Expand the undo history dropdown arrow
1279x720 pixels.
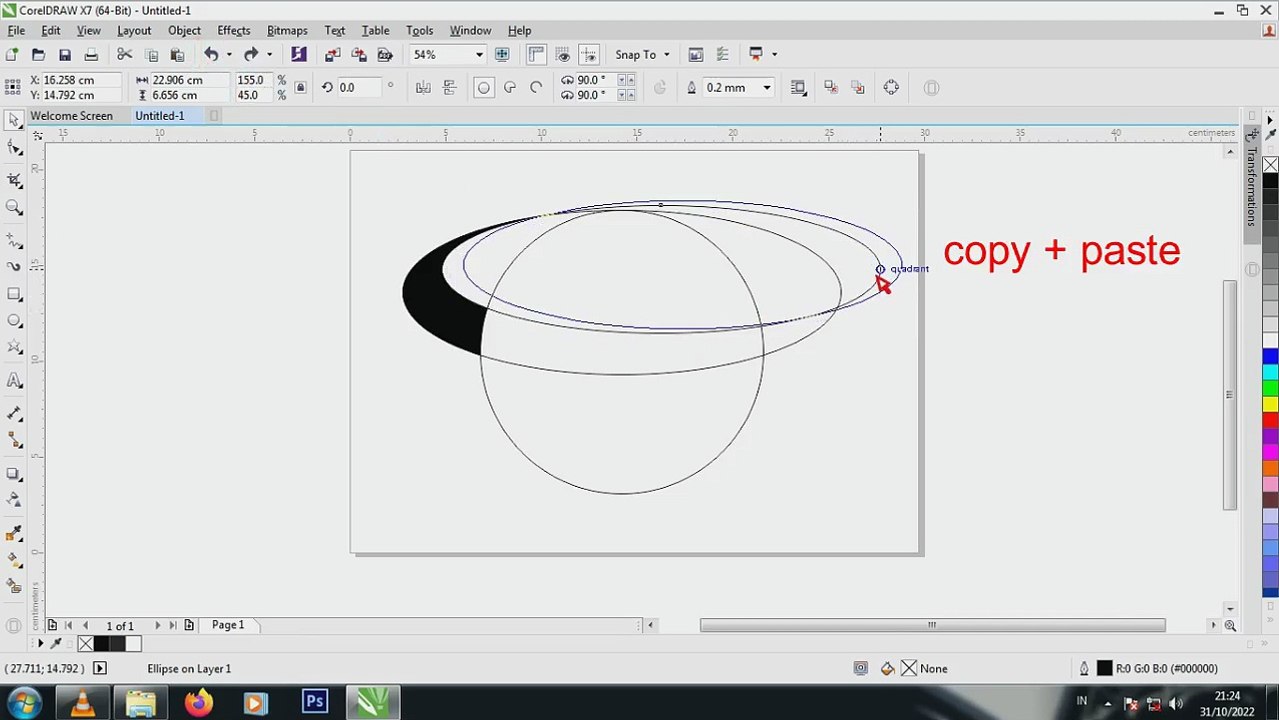[x=229, y=55]
